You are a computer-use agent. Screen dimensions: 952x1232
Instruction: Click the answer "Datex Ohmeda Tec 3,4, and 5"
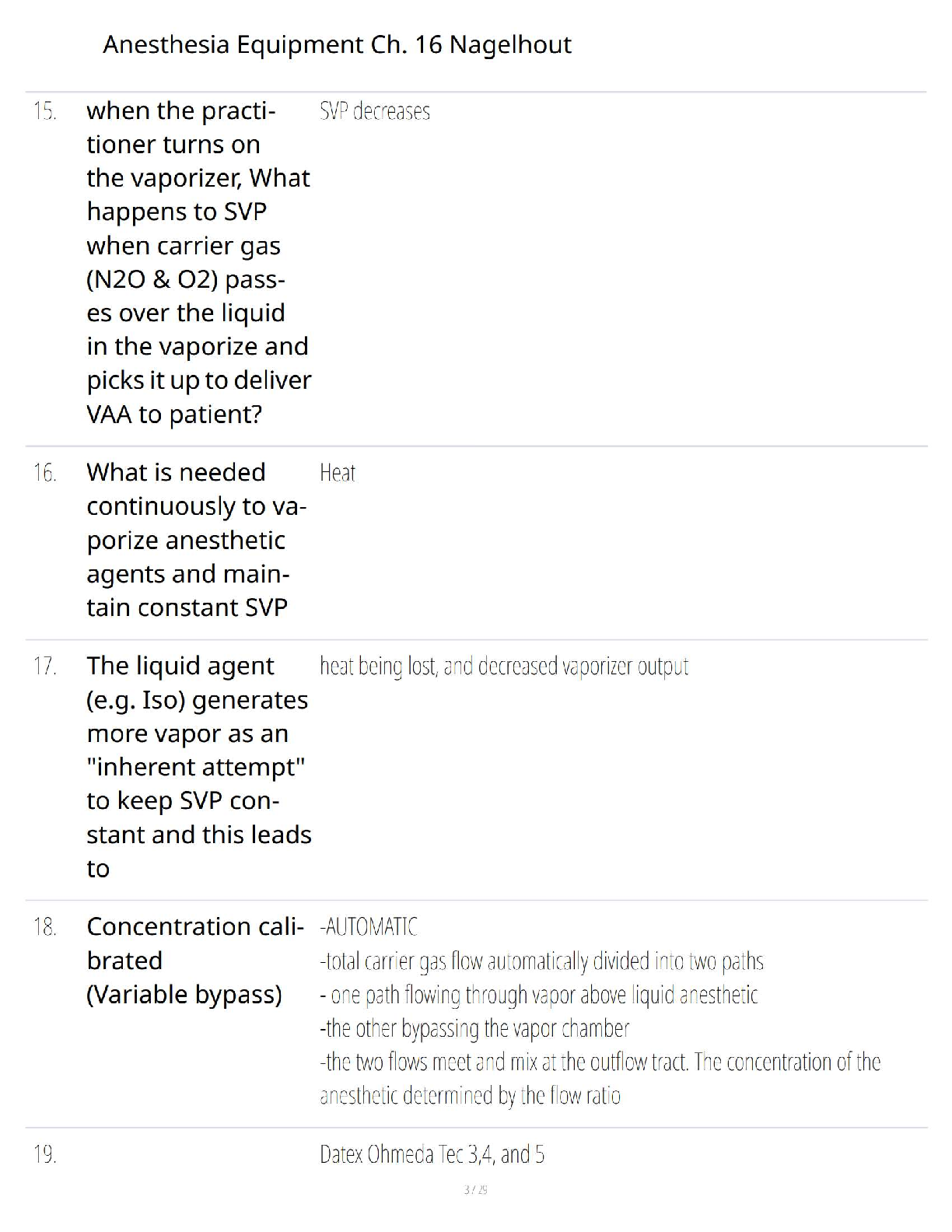tap(432, 1154)
